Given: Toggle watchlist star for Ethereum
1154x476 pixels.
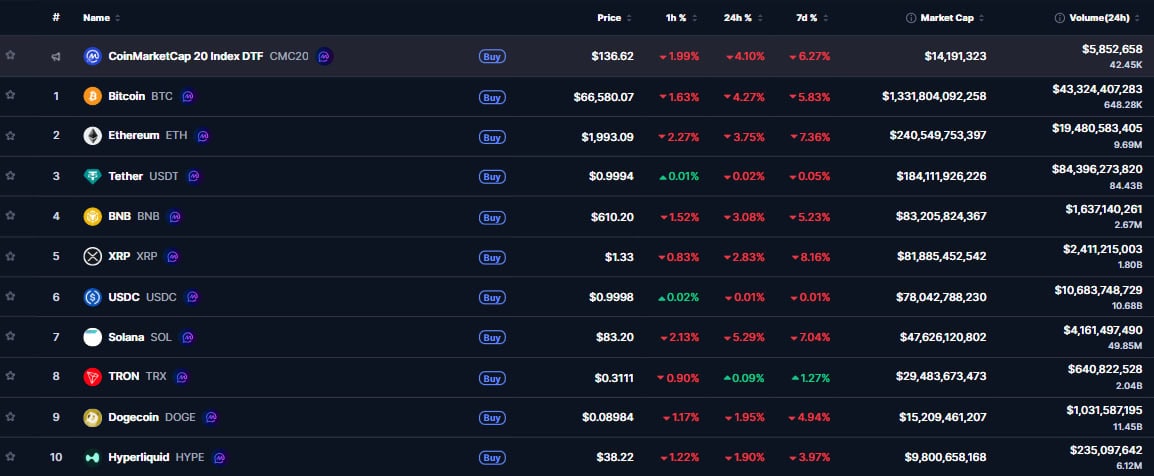Looking at the screenshot, I should (10, 136).
